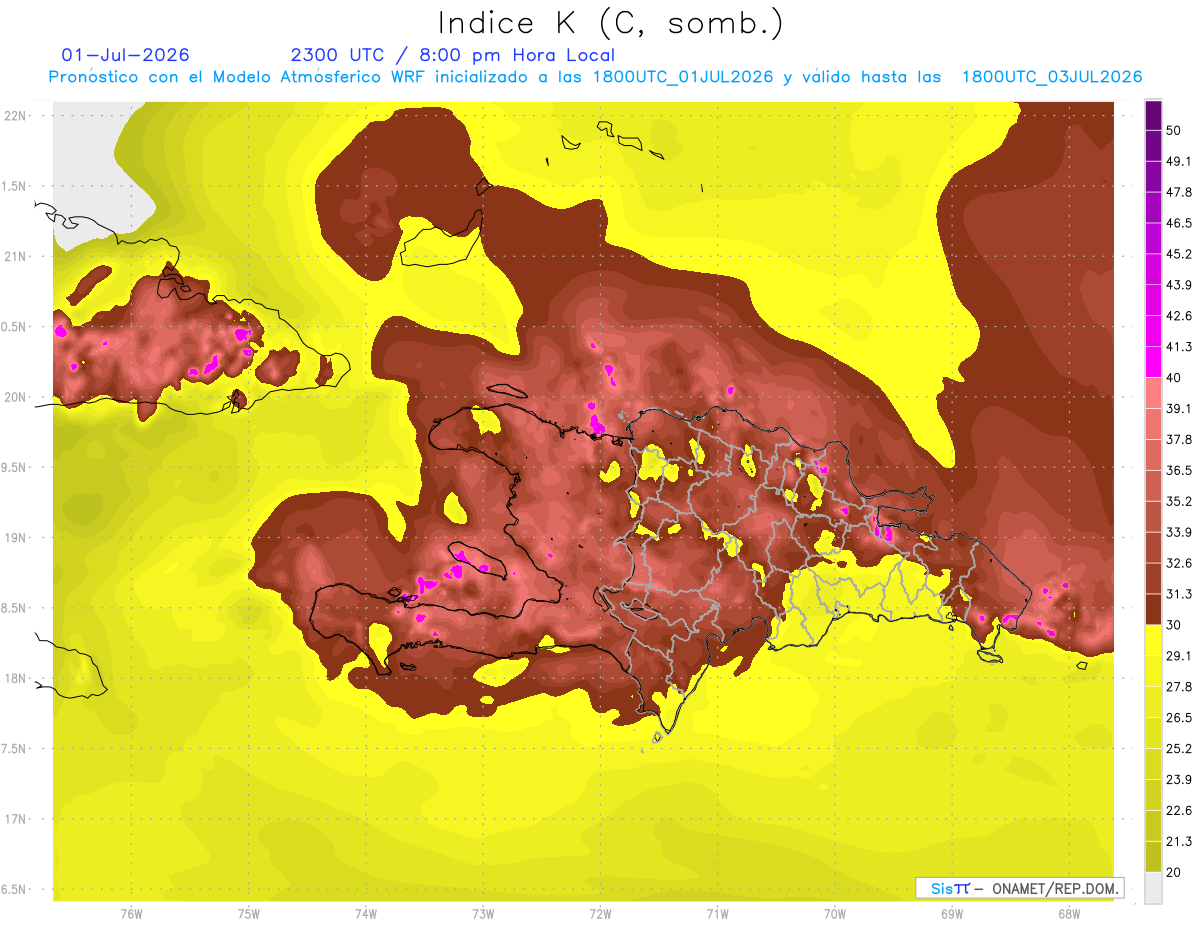Click the longitude label "75W"
The width and height of the screenshot is (1200, 927).
click(248, 913)
